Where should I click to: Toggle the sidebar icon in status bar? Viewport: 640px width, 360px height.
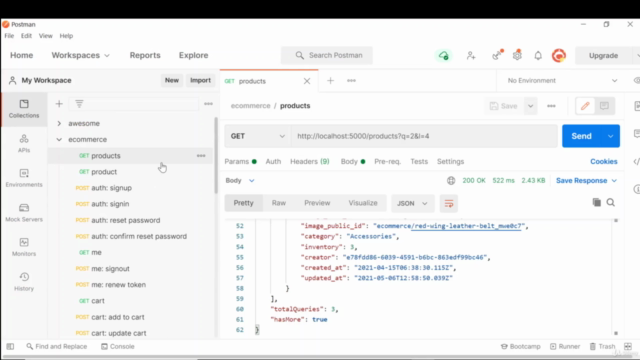[10, 346]
